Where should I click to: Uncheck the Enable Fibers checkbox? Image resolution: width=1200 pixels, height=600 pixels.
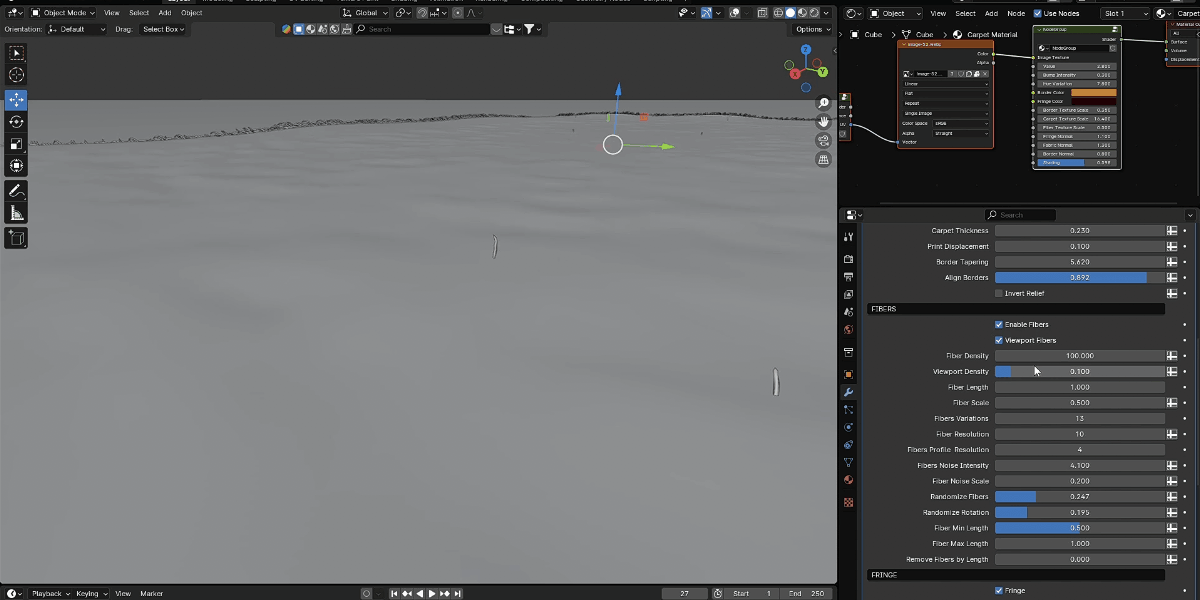tap(999, 325)
